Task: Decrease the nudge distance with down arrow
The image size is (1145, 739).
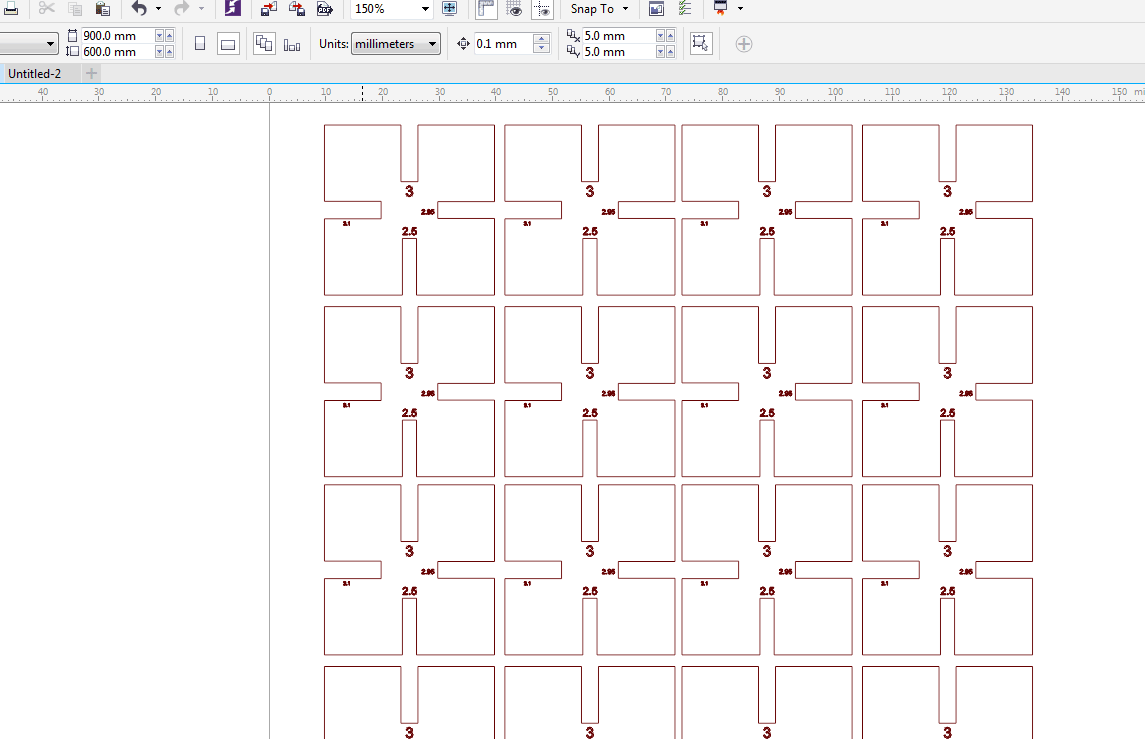Action: coord(541,48)
